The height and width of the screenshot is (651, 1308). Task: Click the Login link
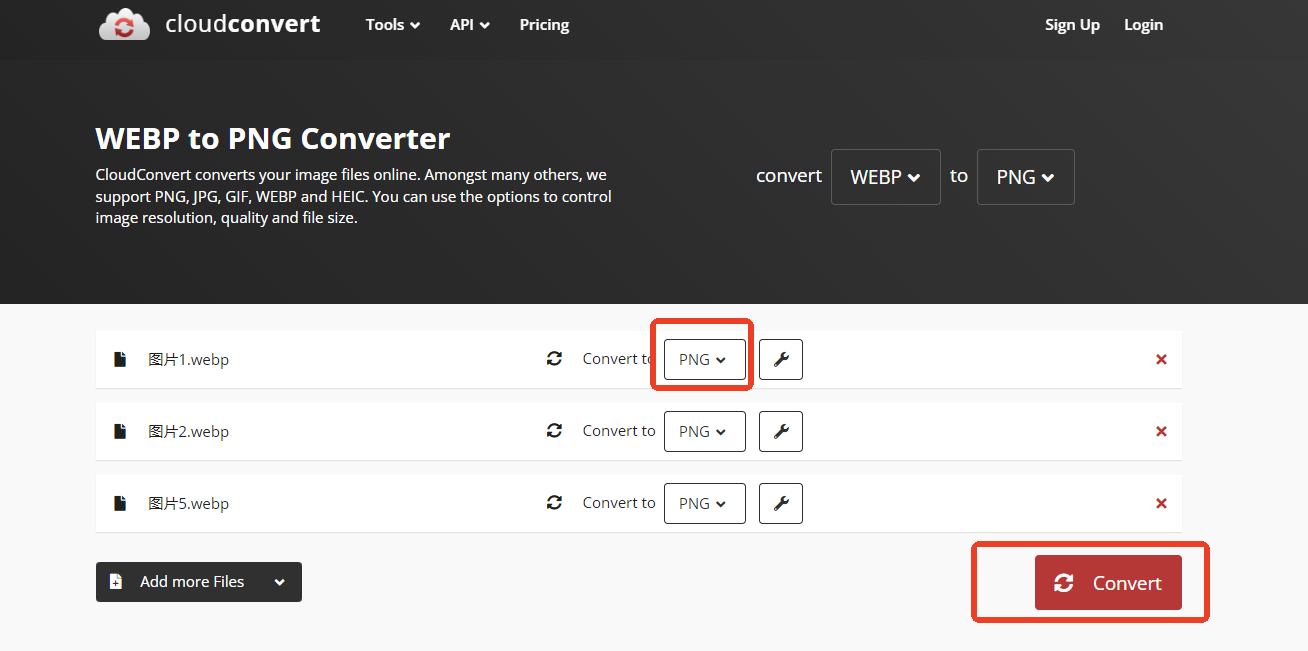(x=1143, y=25)
